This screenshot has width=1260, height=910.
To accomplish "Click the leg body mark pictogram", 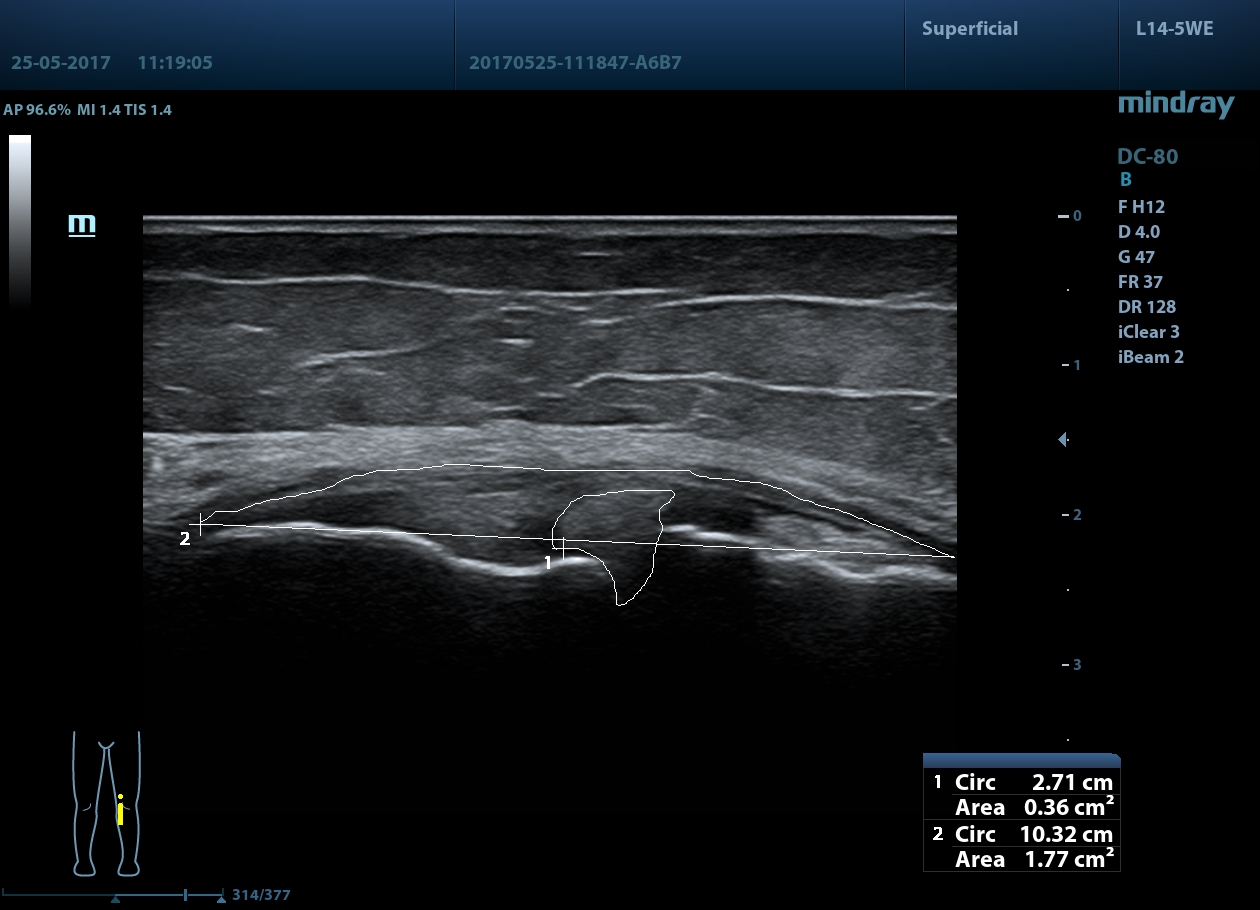I will coord(106,802).
